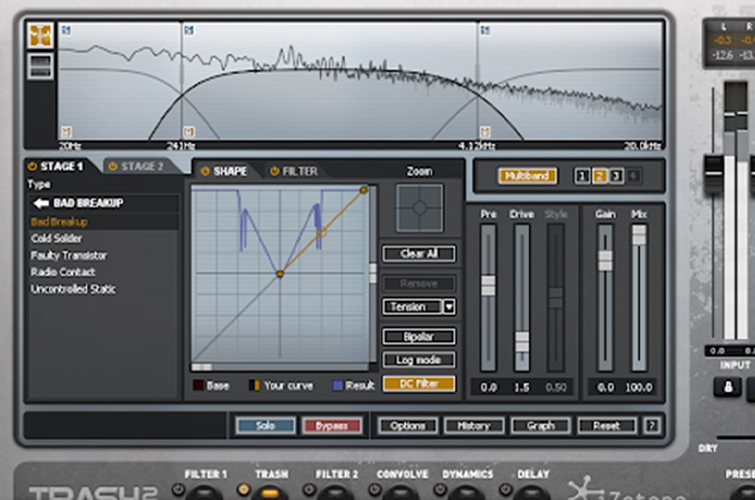Viewport: 755px width, 500px height.
Task: Click the Bypass button
Action: [x=332, y=426]
